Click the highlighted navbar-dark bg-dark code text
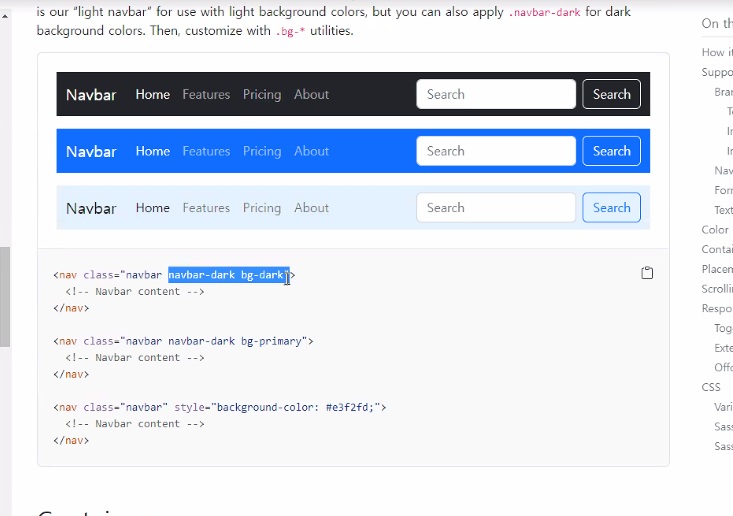The height and width of the screenshot is (516, 733). click(229, 275)
